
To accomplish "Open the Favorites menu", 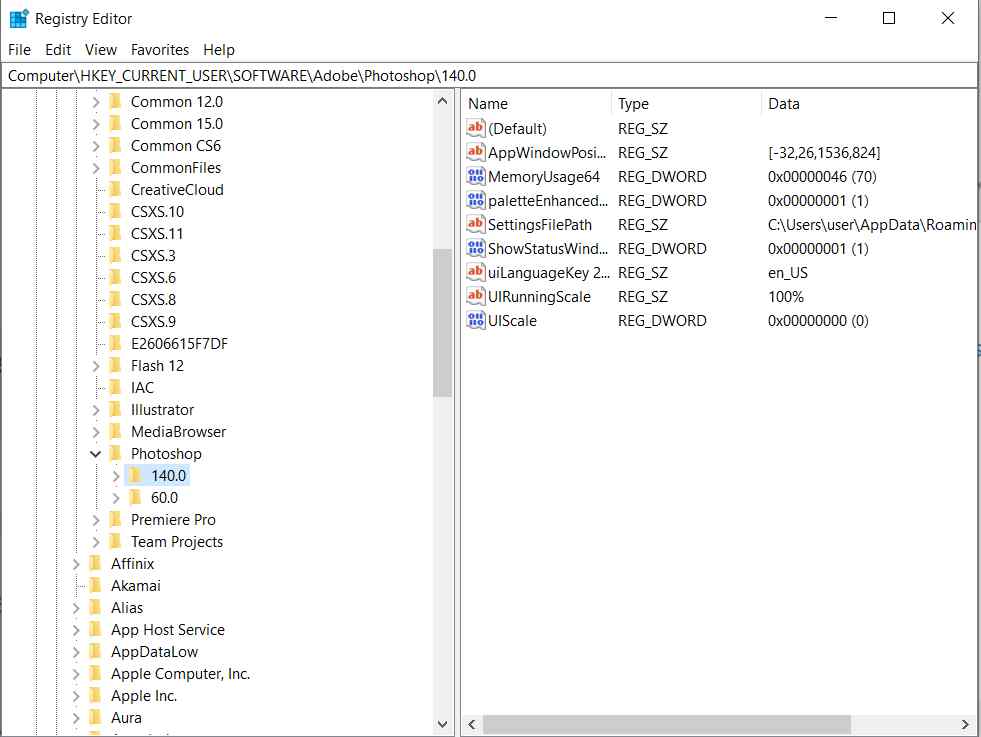I will click(x=160, y=49).
